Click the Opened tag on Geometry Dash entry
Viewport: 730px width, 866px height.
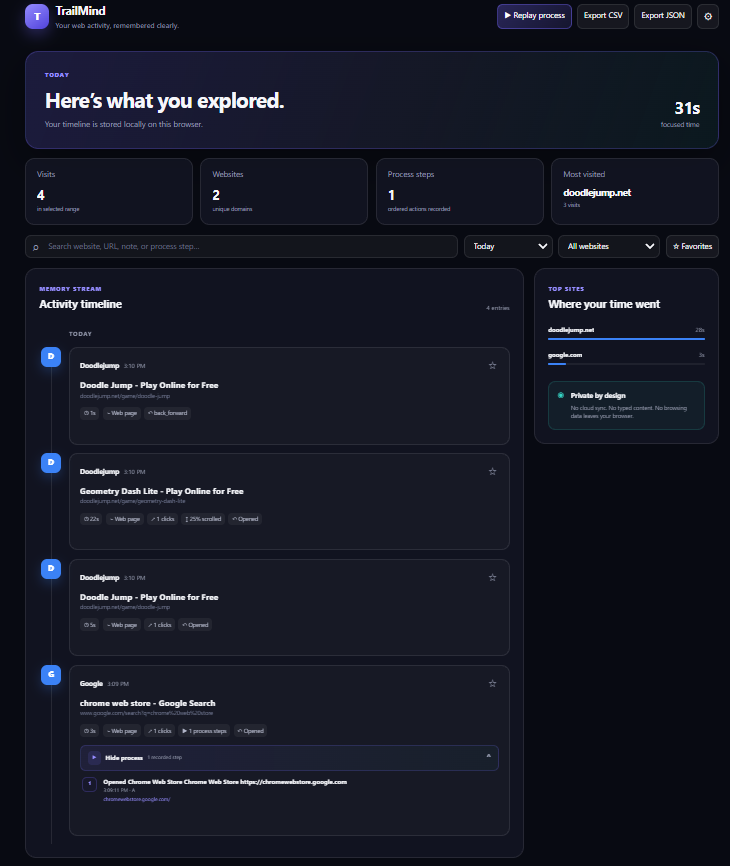pos(245,519)
